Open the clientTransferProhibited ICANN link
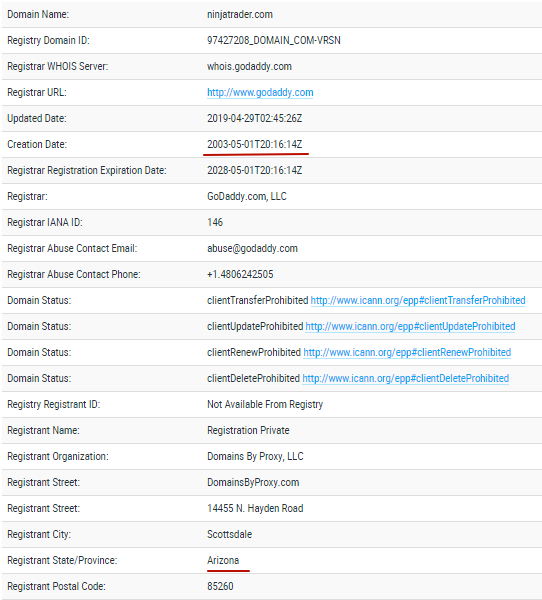Image resolution: width=542 pixels, height=600 pixels. 418,300
